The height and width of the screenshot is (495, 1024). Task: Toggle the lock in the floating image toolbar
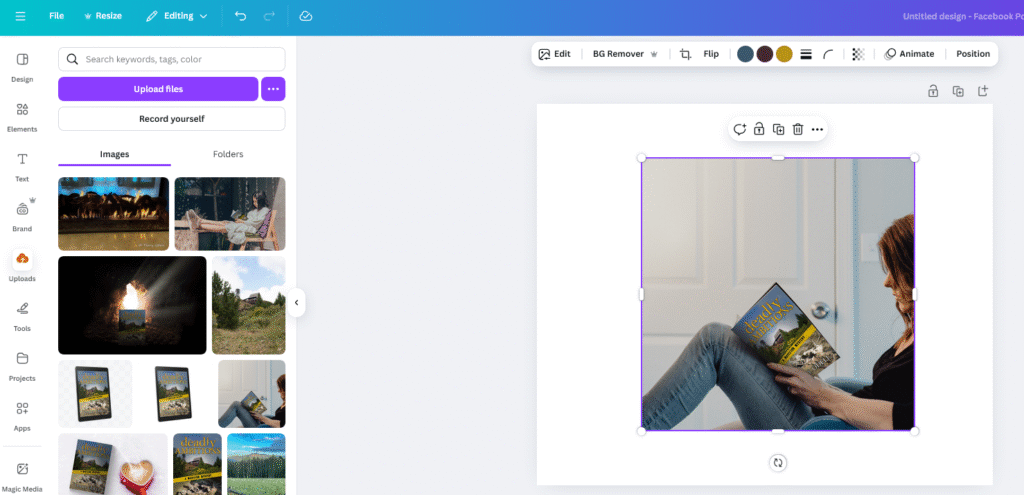759,129
